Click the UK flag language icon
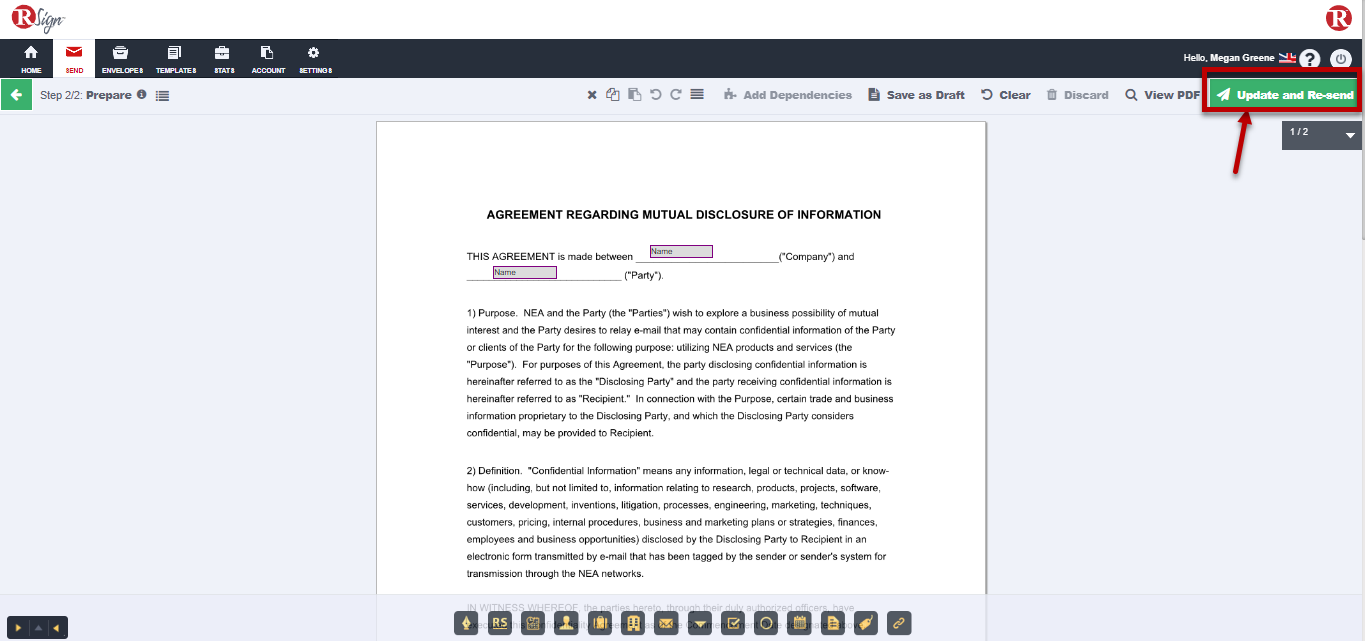Screen dimensions: 1365x641 pyautogui.click(x=1287, y=58)
